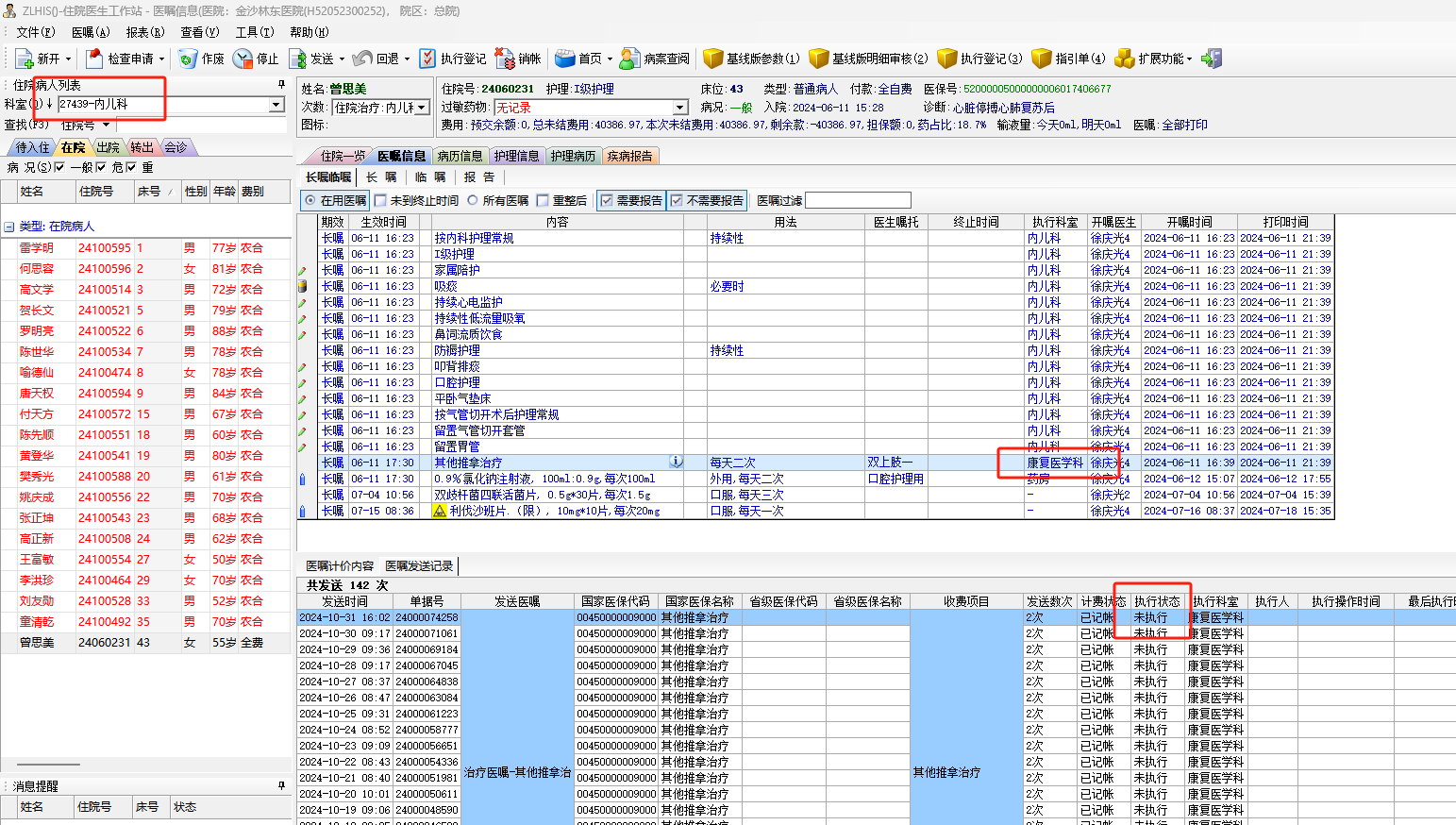
Task: Switch to the 病历信息 tab
Action: coord(460,156)
